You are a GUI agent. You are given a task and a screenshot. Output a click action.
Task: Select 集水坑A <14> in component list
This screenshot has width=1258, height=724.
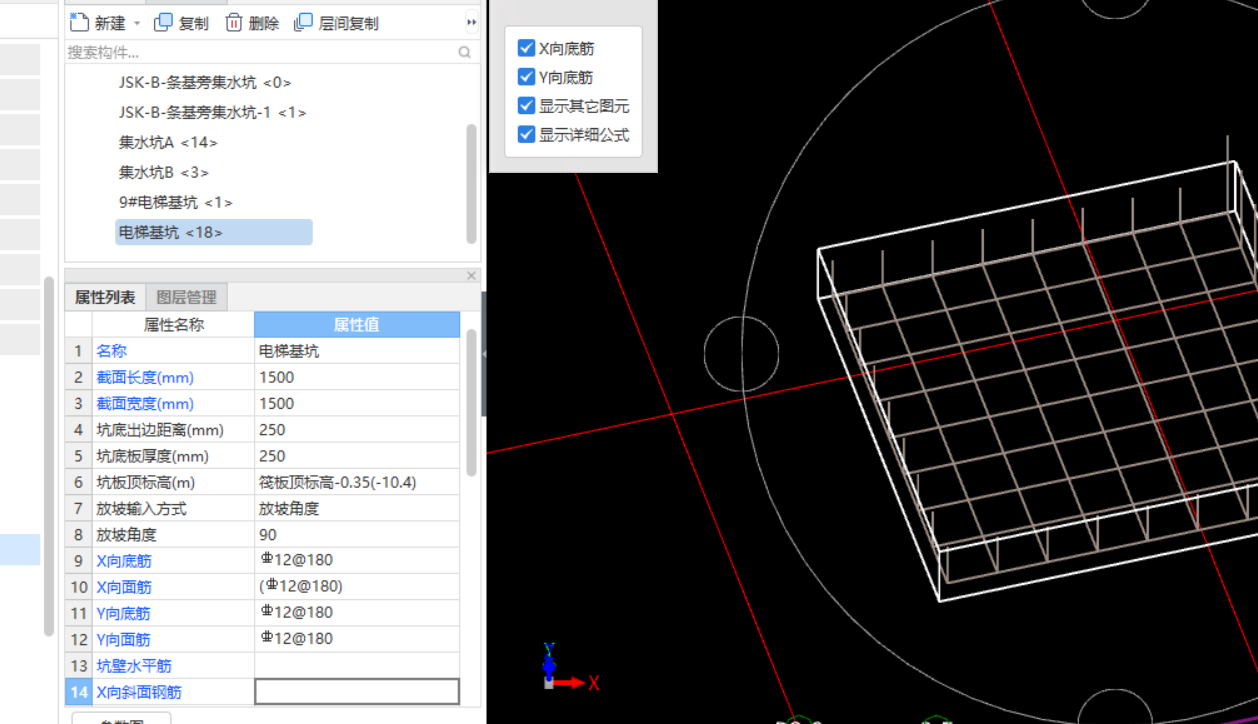(x=168, y=142)
